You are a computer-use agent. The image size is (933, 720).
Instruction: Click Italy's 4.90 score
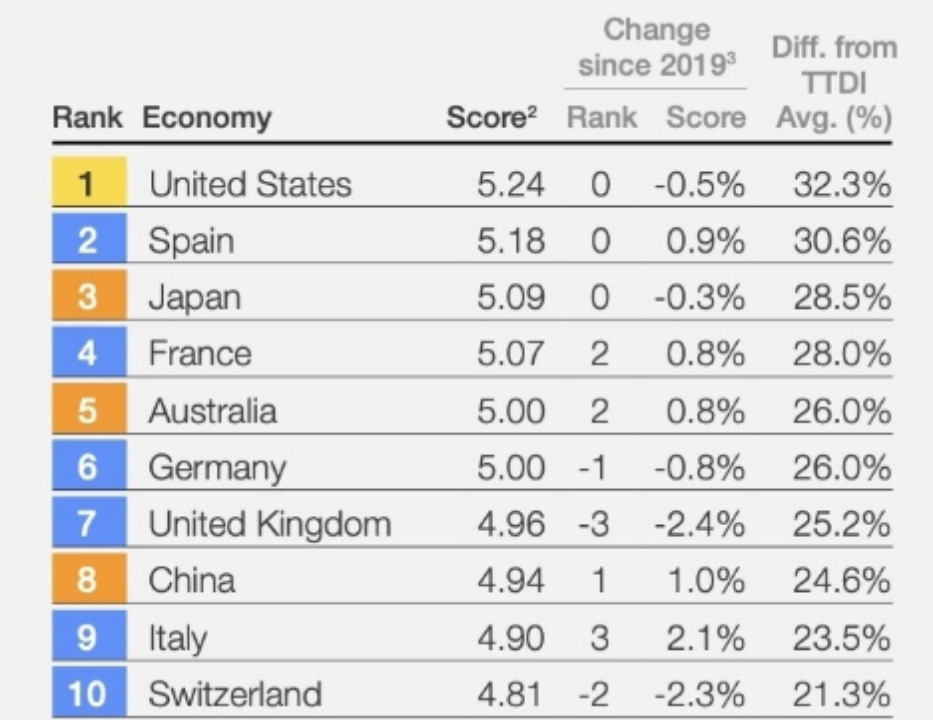pos(511,638)
